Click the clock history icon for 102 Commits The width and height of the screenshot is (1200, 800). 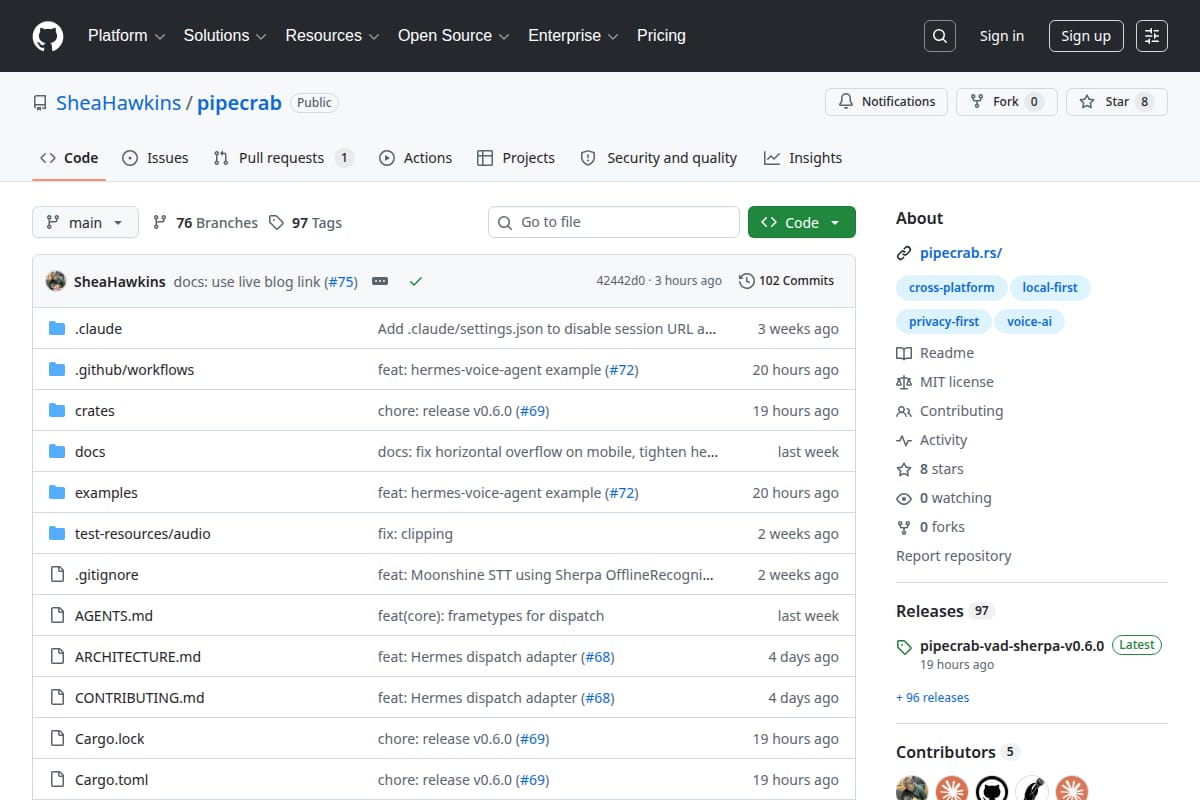point(746,281)
